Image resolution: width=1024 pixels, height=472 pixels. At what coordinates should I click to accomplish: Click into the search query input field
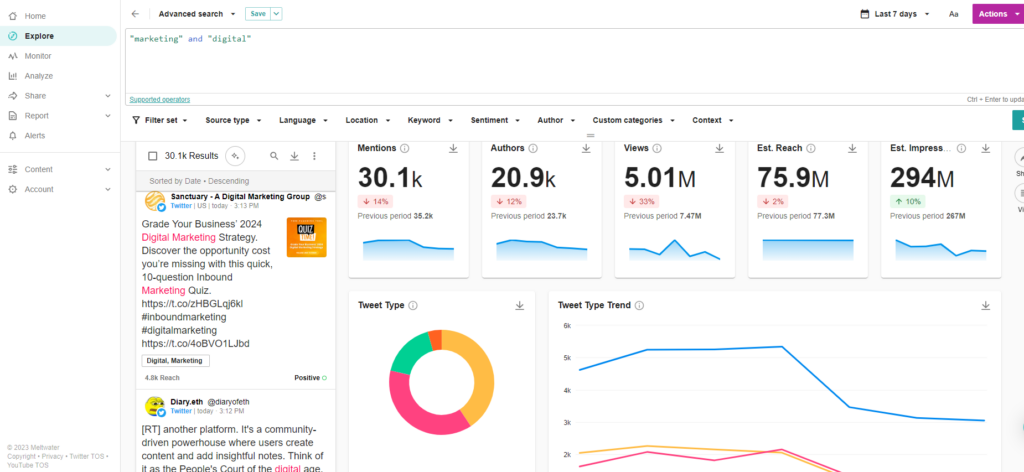[575, 62]
